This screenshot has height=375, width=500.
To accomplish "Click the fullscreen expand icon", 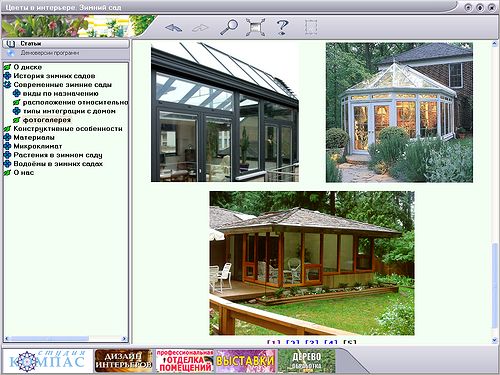I will 256,27.
